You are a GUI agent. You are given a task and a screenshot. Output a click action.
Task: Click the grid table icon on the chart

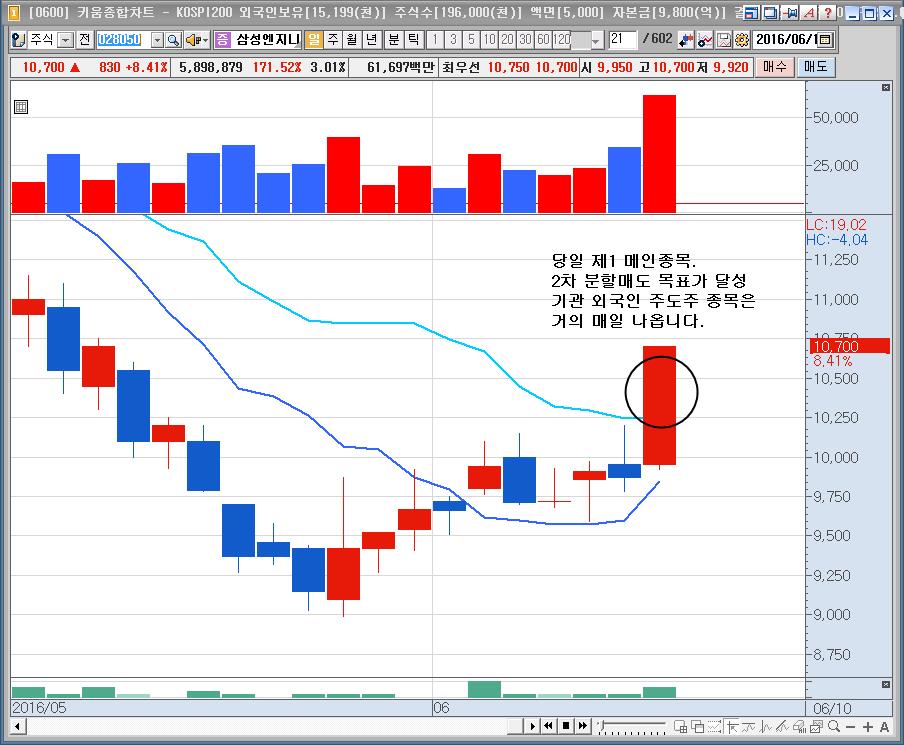click(21, 107)
